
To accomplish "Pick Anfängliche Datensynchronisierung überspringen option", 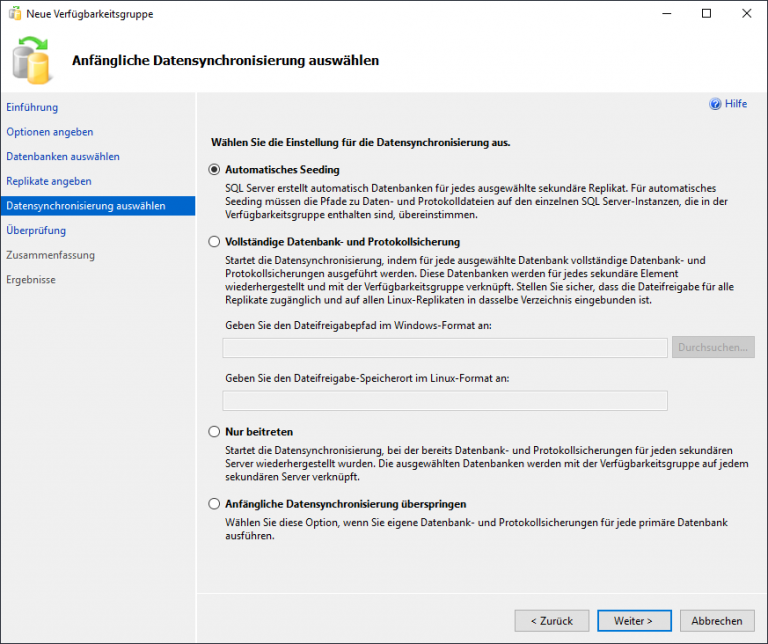I will click(214, 504).
